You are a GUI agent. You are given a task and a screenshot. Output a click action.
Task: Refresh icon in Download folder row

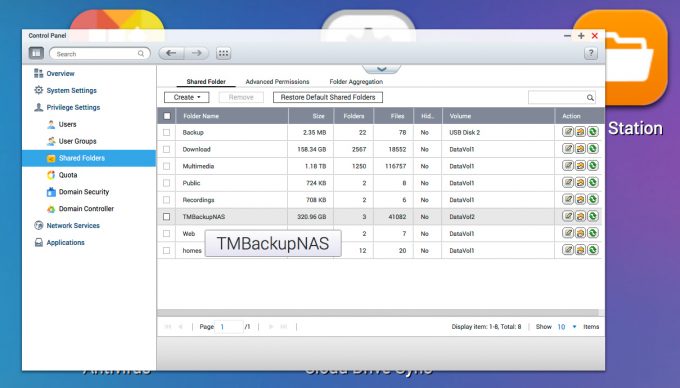[593, 149]
